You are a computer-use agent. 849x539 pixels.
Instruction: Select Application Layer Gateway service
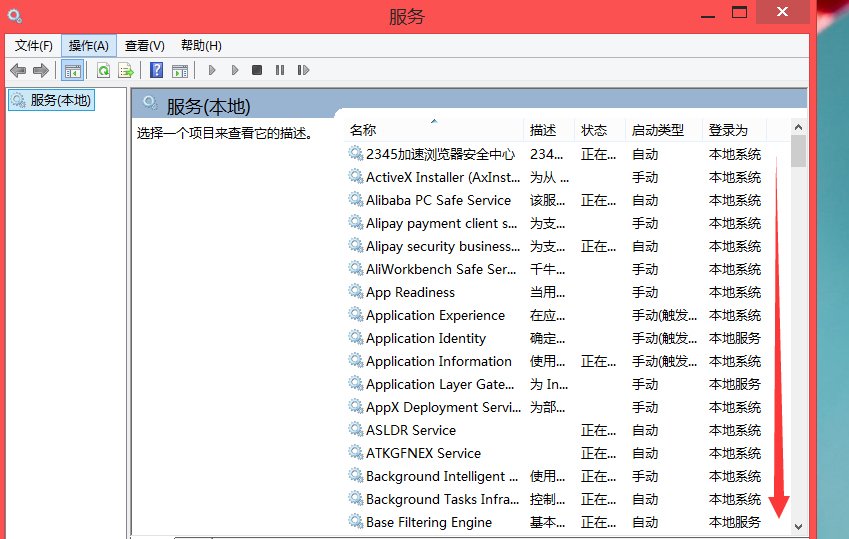[555, 385]
